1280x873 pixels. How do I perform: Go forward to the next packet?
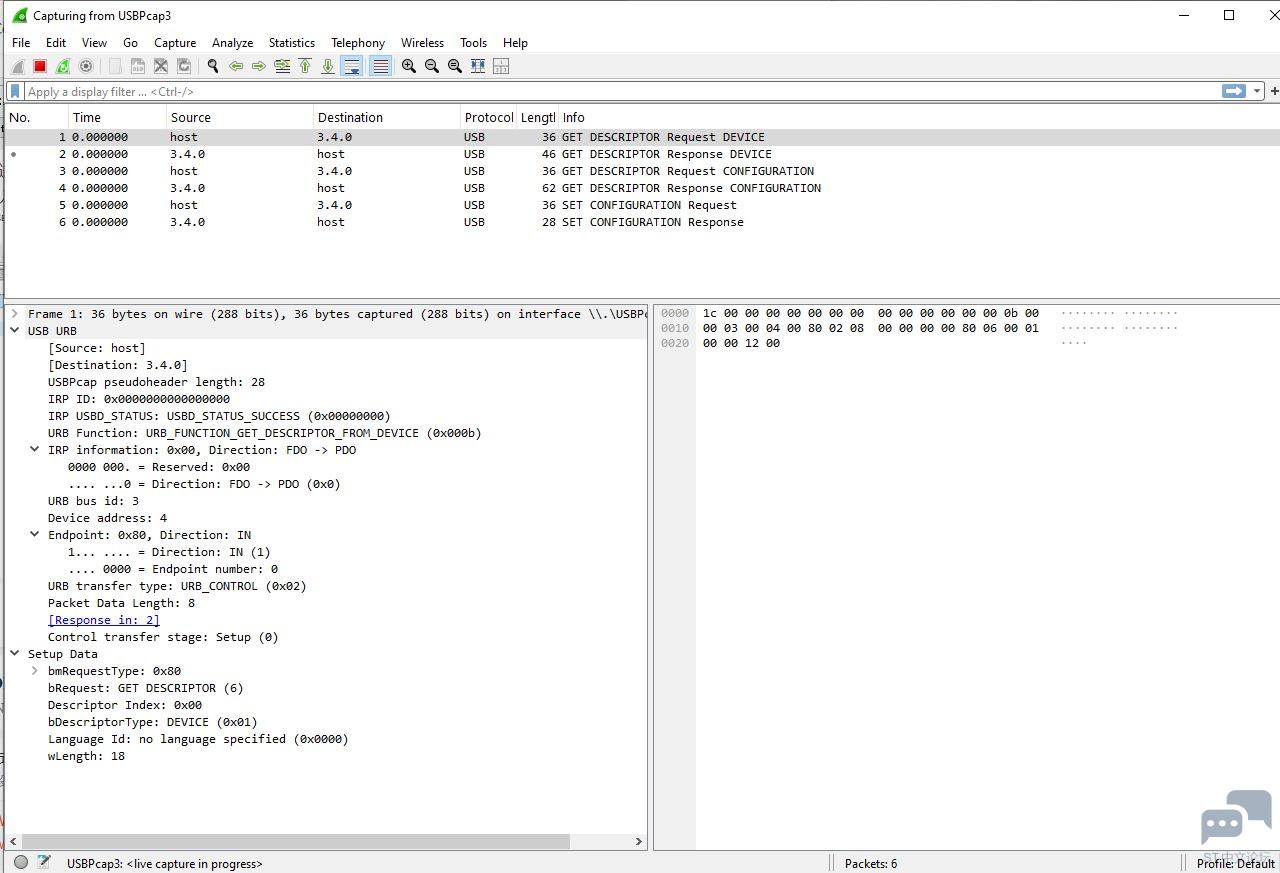coord(259,66)
